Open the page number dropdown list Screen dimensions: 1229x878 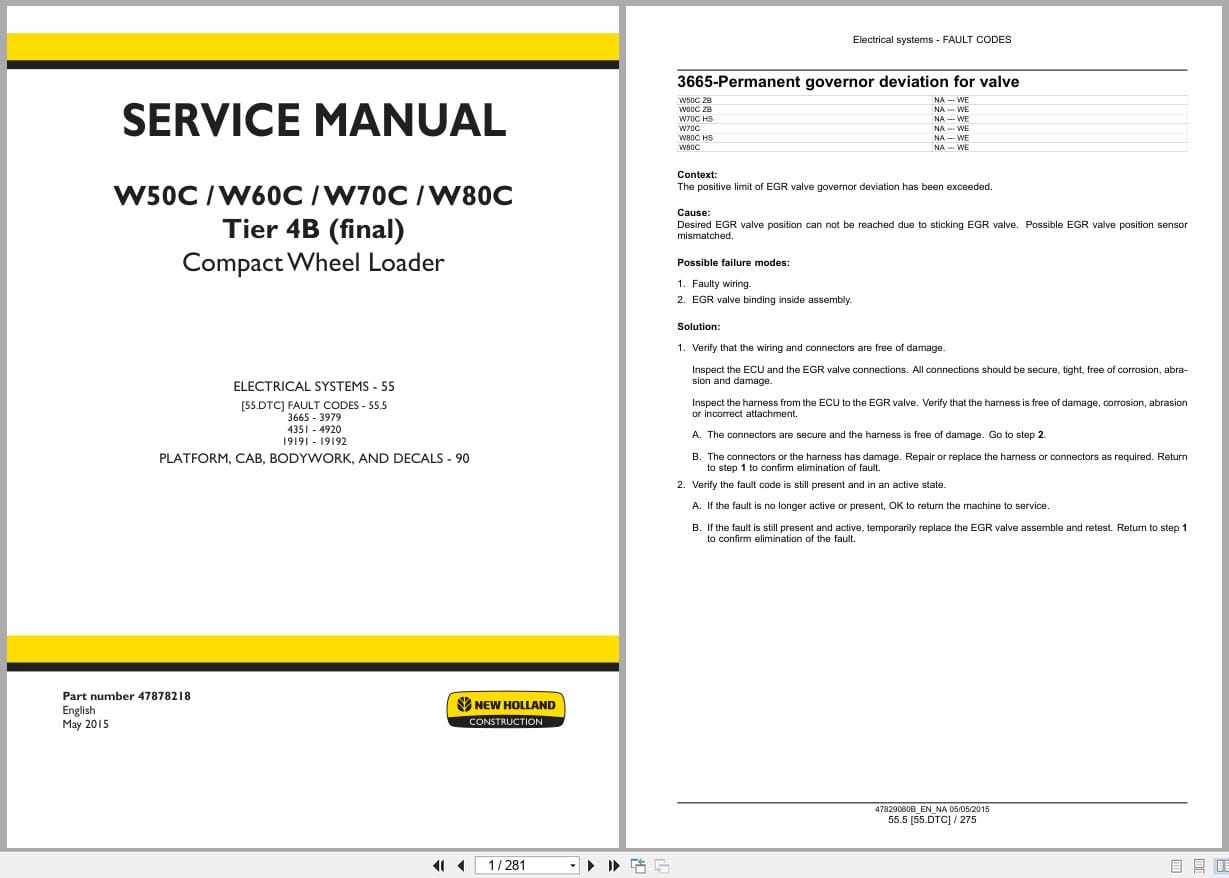coord(573,865)
